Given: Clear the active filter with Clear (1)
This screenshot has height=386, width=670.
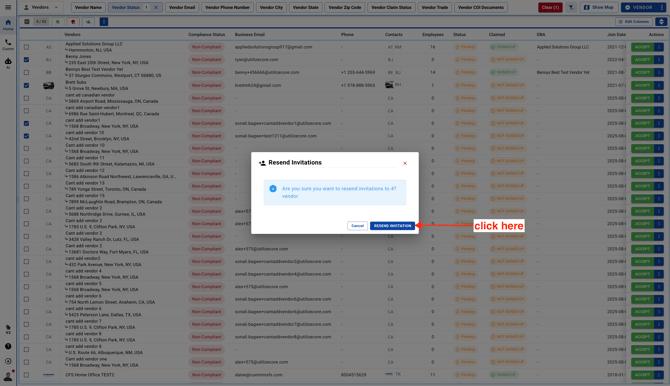Looking at the screenshot, I should point(550,7).
